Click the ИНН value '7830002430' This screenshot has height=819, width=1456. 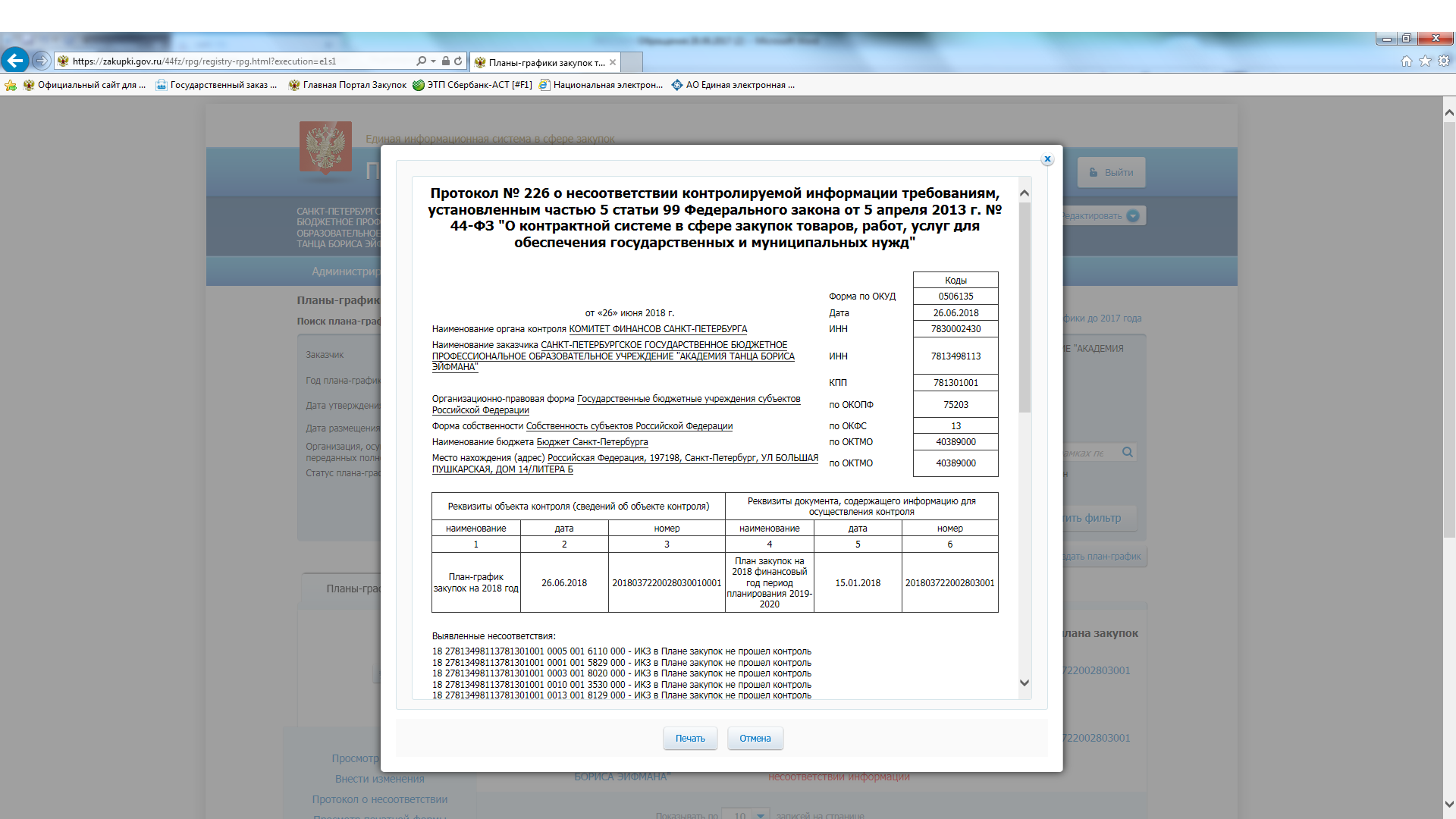click(x=955, y=329)
